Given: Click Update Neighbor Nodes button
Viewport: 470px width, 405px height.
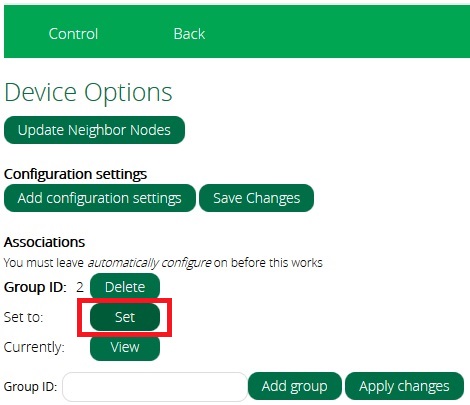Looking at the screenshot, I should coord(94,130).
